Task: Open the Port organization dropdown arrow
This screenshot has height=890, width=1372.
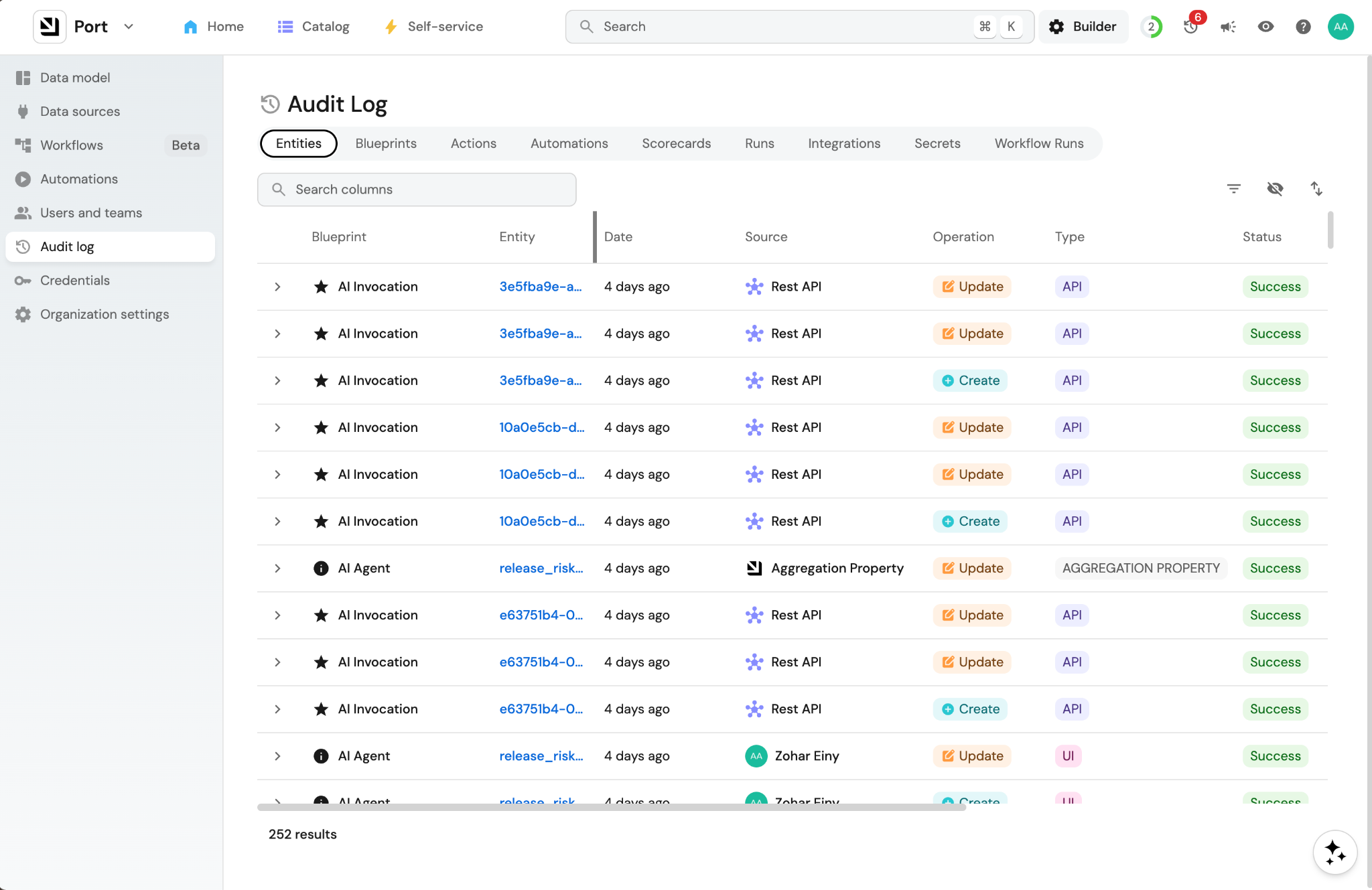Action: click(x=129, y=27)
